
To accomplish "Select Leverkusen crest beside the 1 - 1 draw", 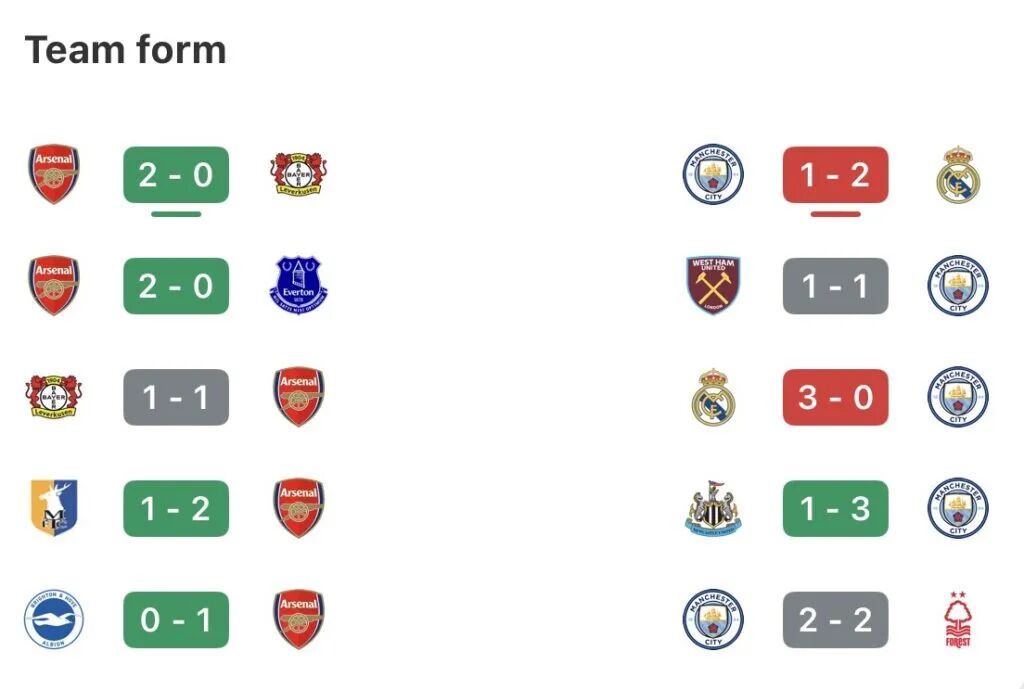I will click(54, 397).
